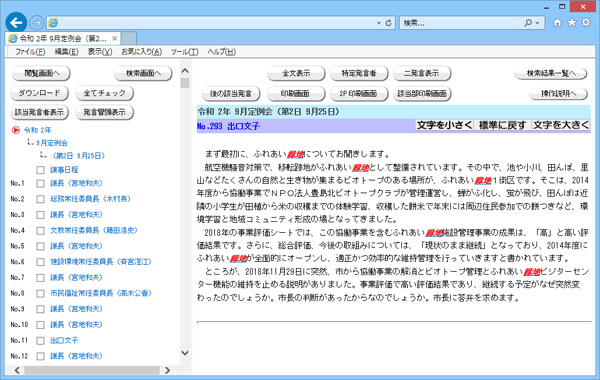Go back with the browser Back arrow

(x=16, y=23)
